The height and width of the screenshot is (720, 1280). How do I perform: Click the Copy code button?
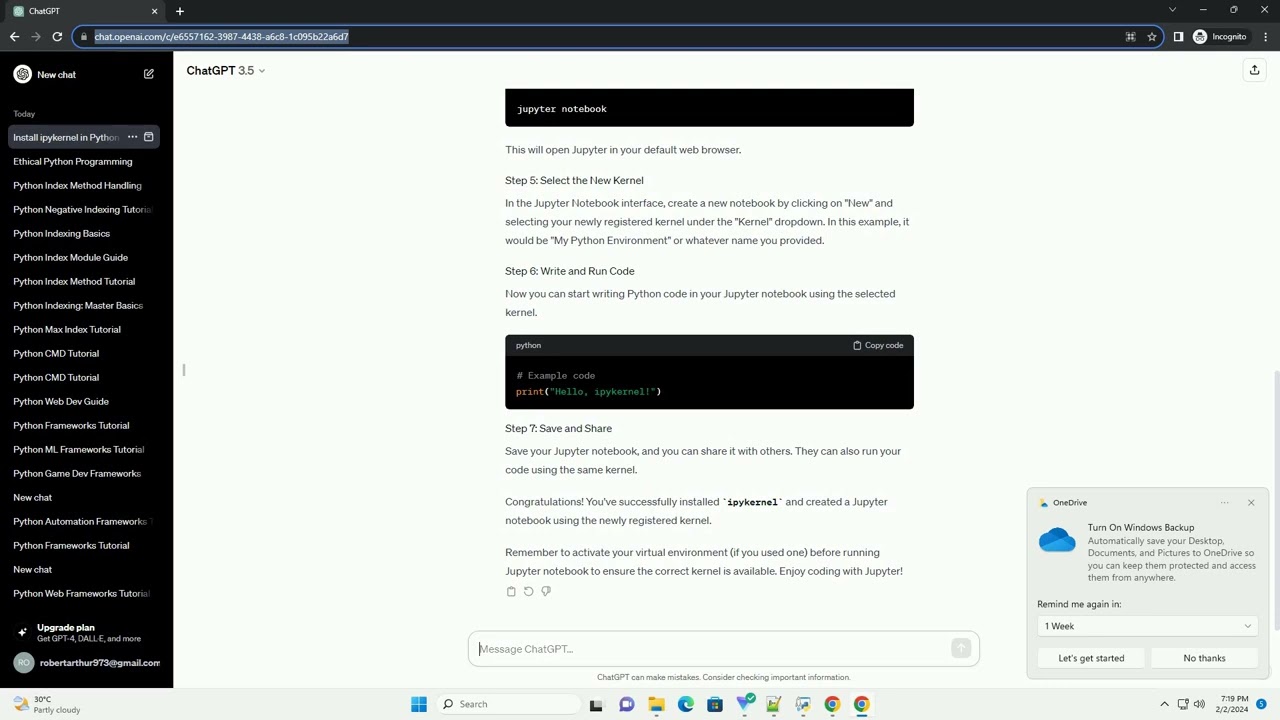coord(878,345)
